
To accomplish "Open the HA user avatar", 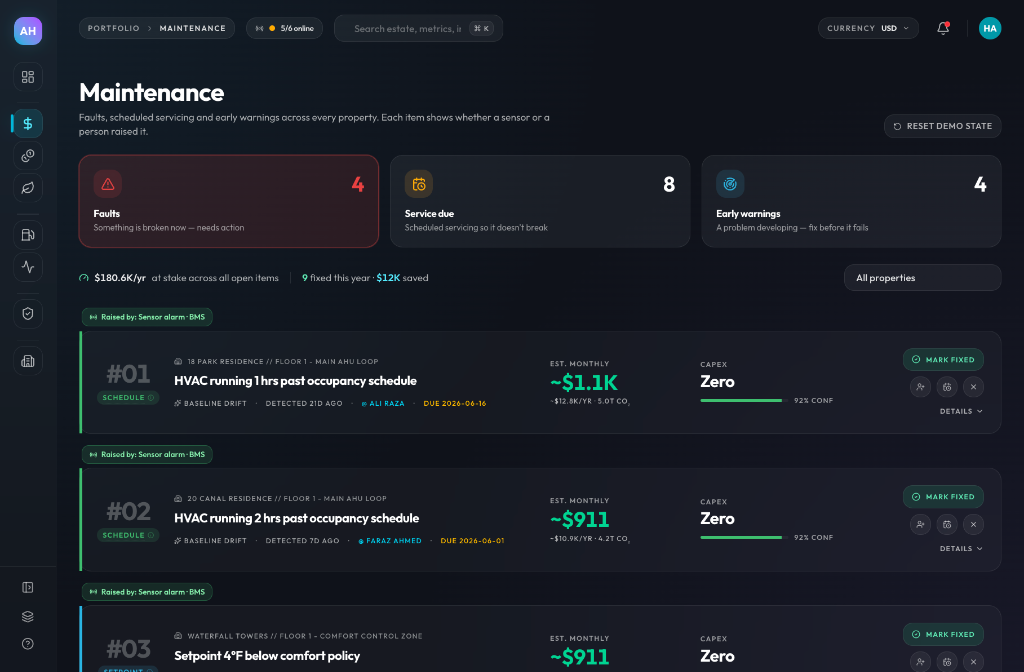I will (990, 28).
